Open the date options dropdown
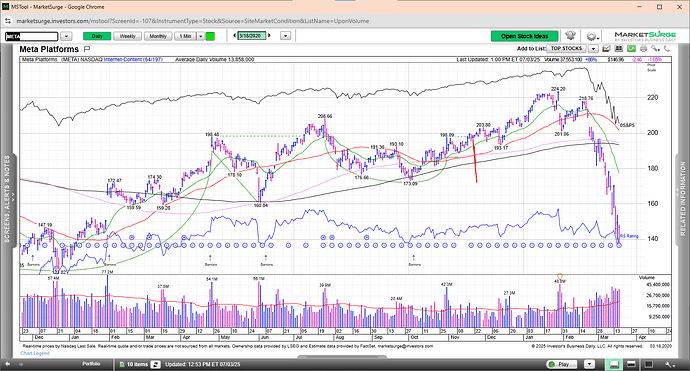690x371 pixels. pos(285,36)
